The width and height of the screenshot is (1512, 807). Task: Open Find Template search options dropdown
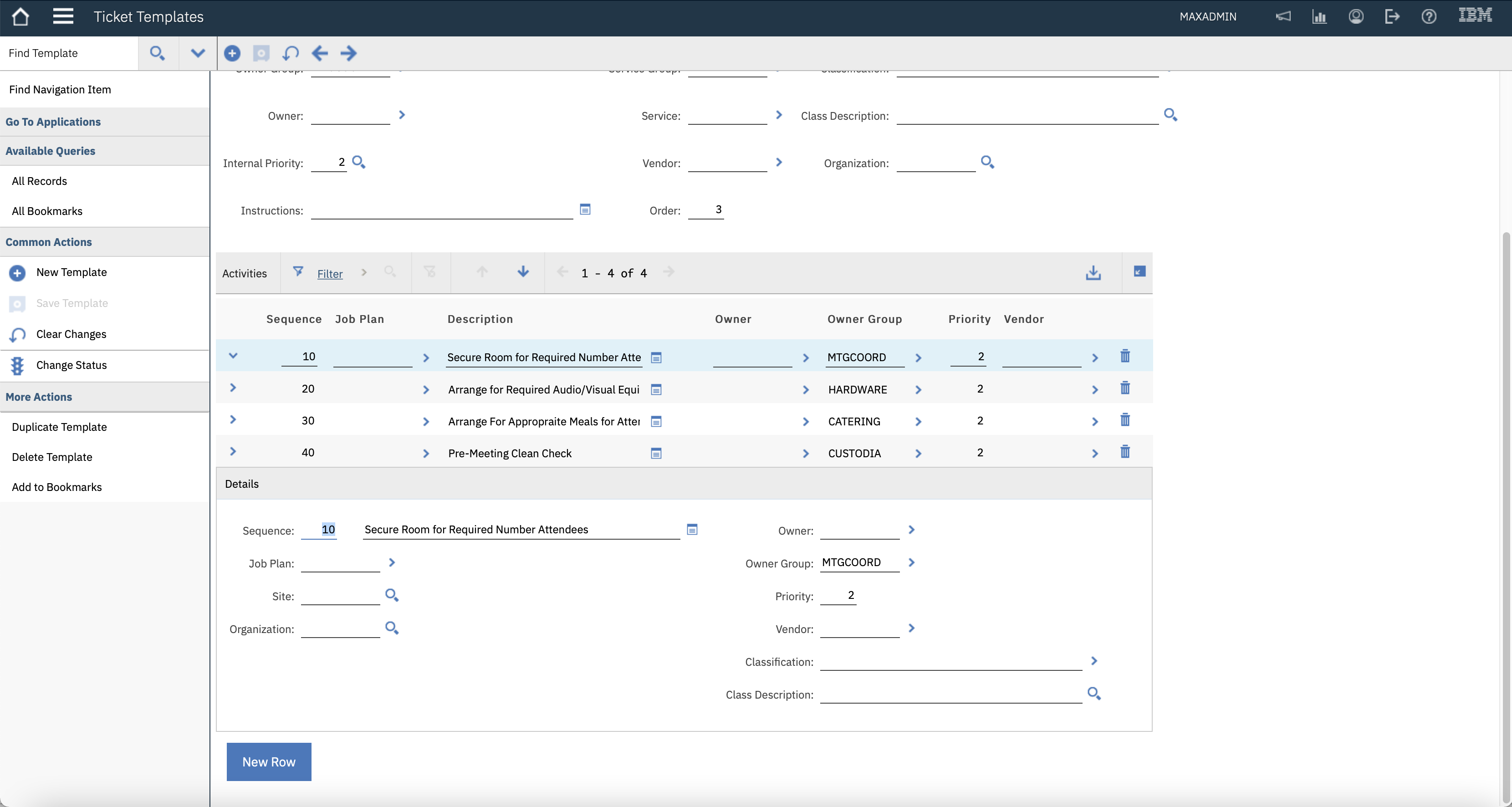(x=198, y=53)
